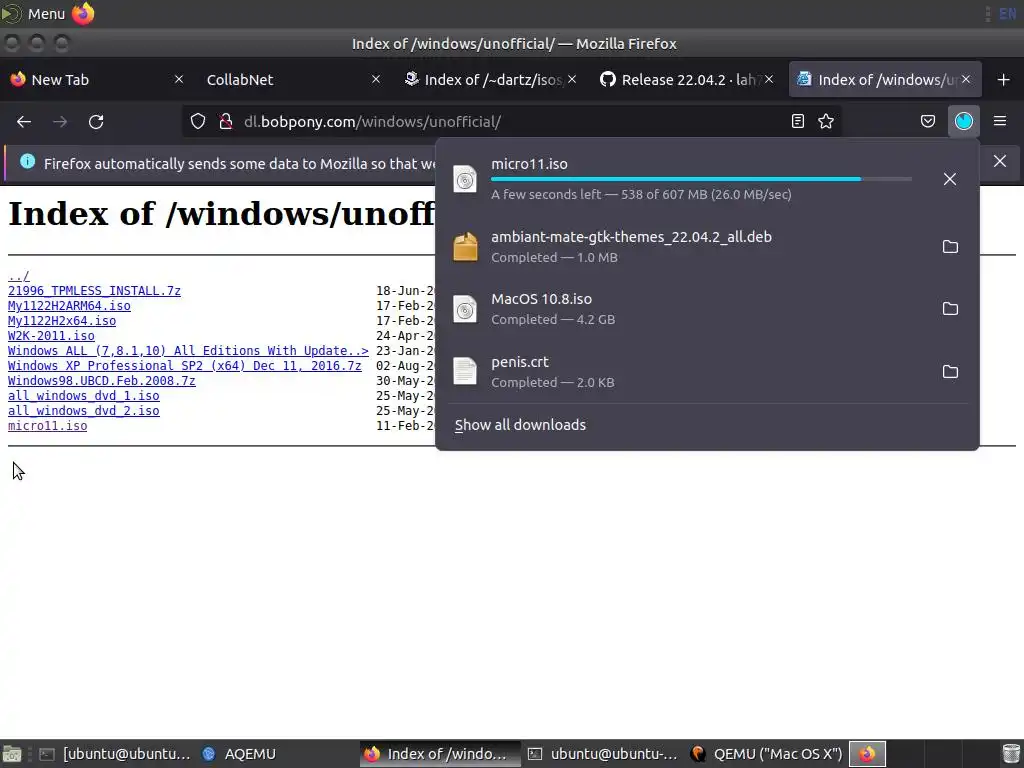Image resolution: width=1024 pixels, height=768 pixels.
Task: Open the tracking protection shield icon
Action: tap(198, 121)
